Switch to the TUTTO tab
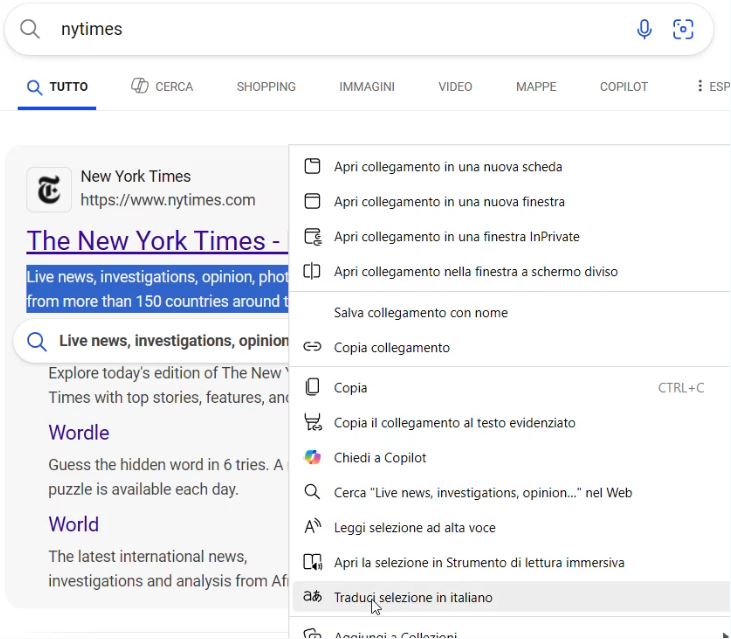The image size is (731, 639). (57, 87)
